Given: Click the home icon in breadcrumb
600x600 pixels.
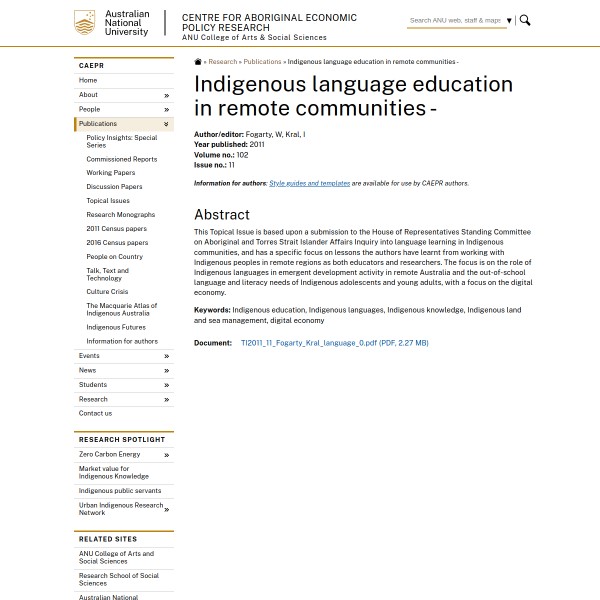Looking at the screenshot, I should click(198, 62).
